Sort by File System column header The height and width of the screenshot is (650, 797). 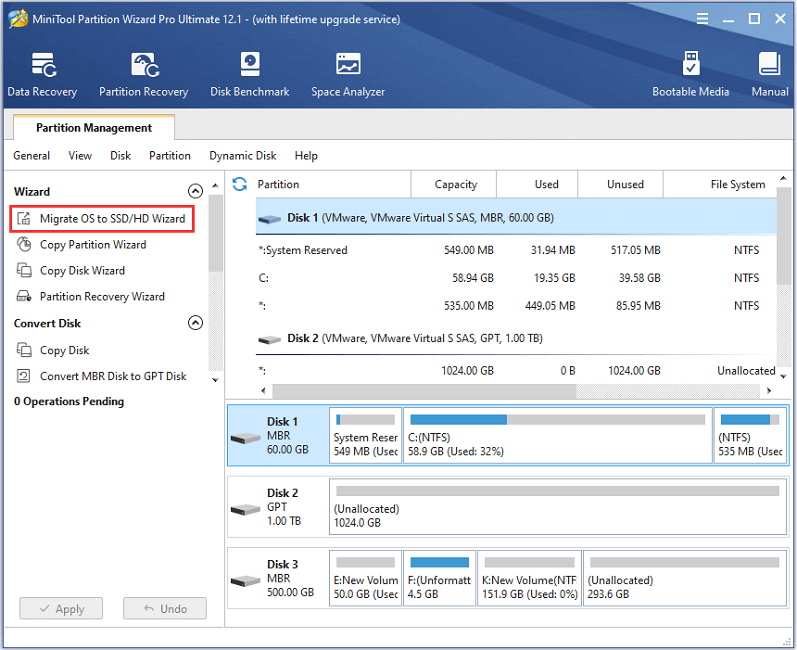tap(720, 184)
